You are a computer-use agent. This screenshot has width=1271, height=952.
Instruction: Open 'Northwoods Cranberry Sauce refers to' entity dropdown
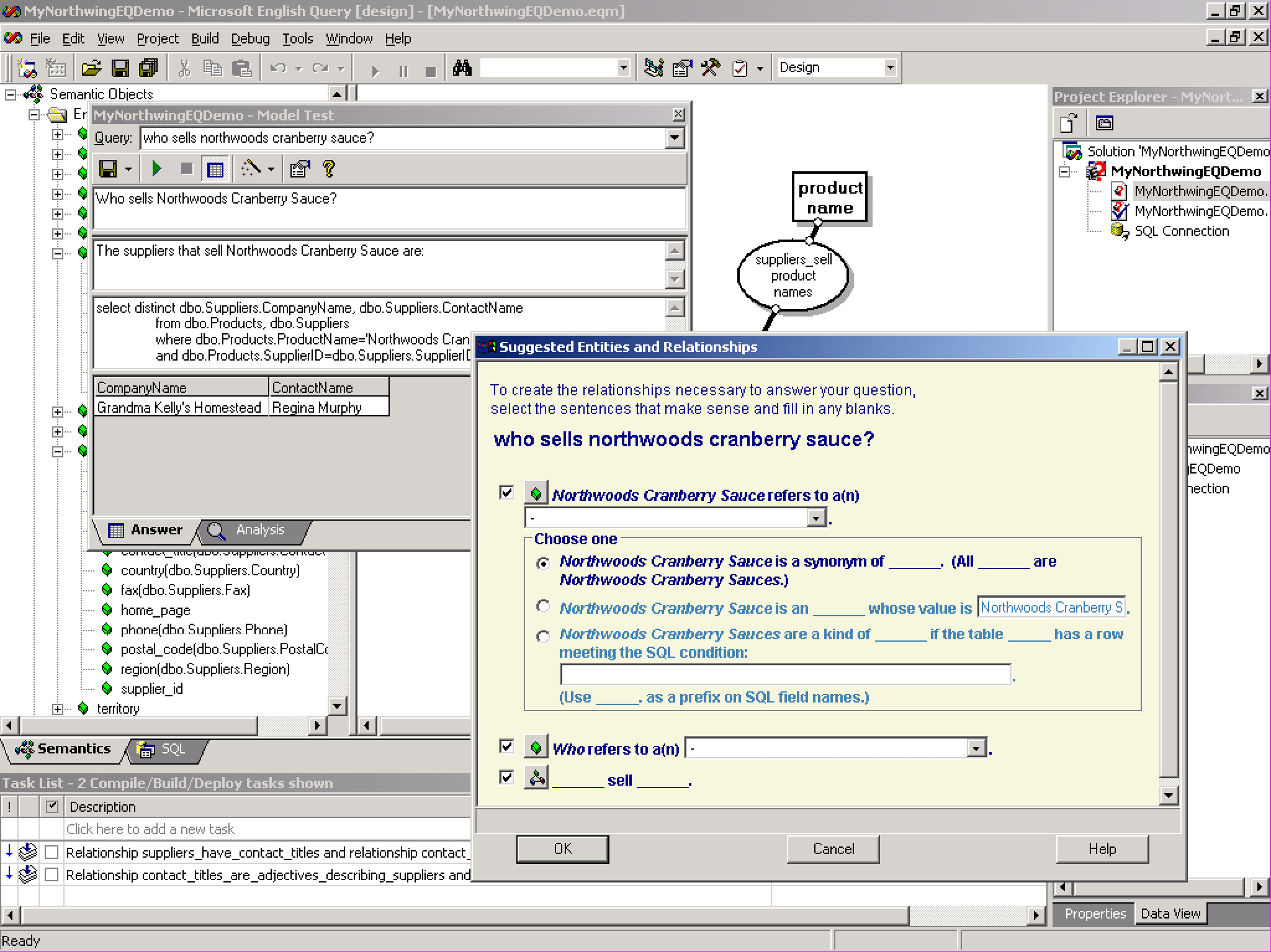816,517
